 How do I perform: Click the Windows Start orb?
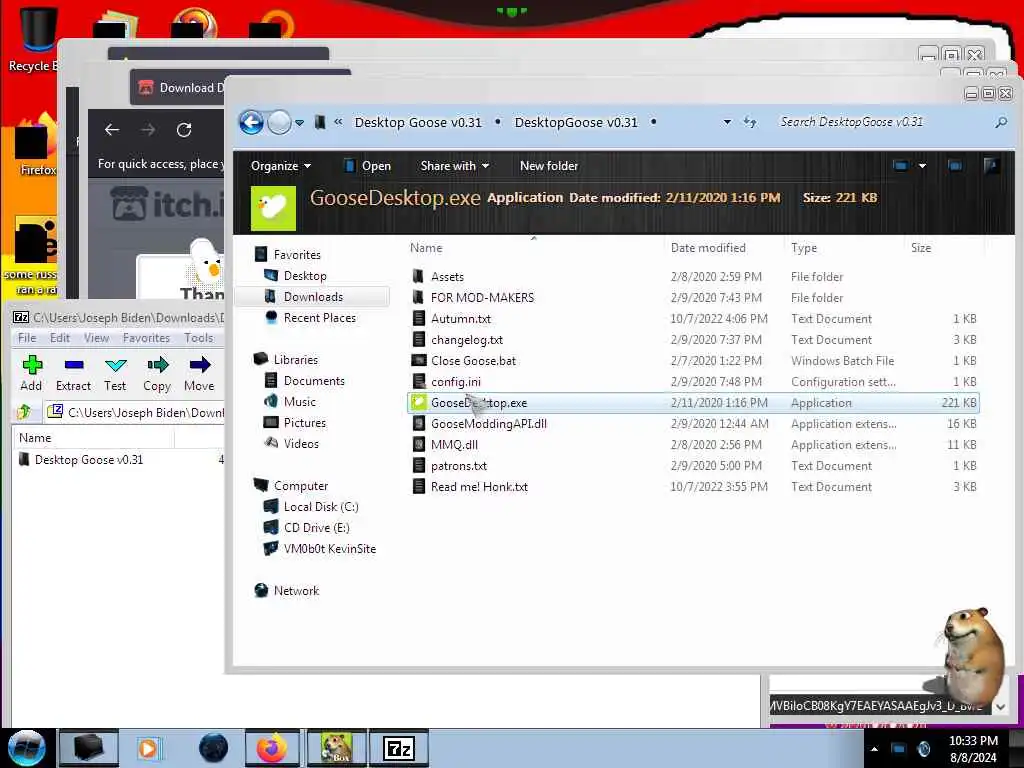pos(26,748)
